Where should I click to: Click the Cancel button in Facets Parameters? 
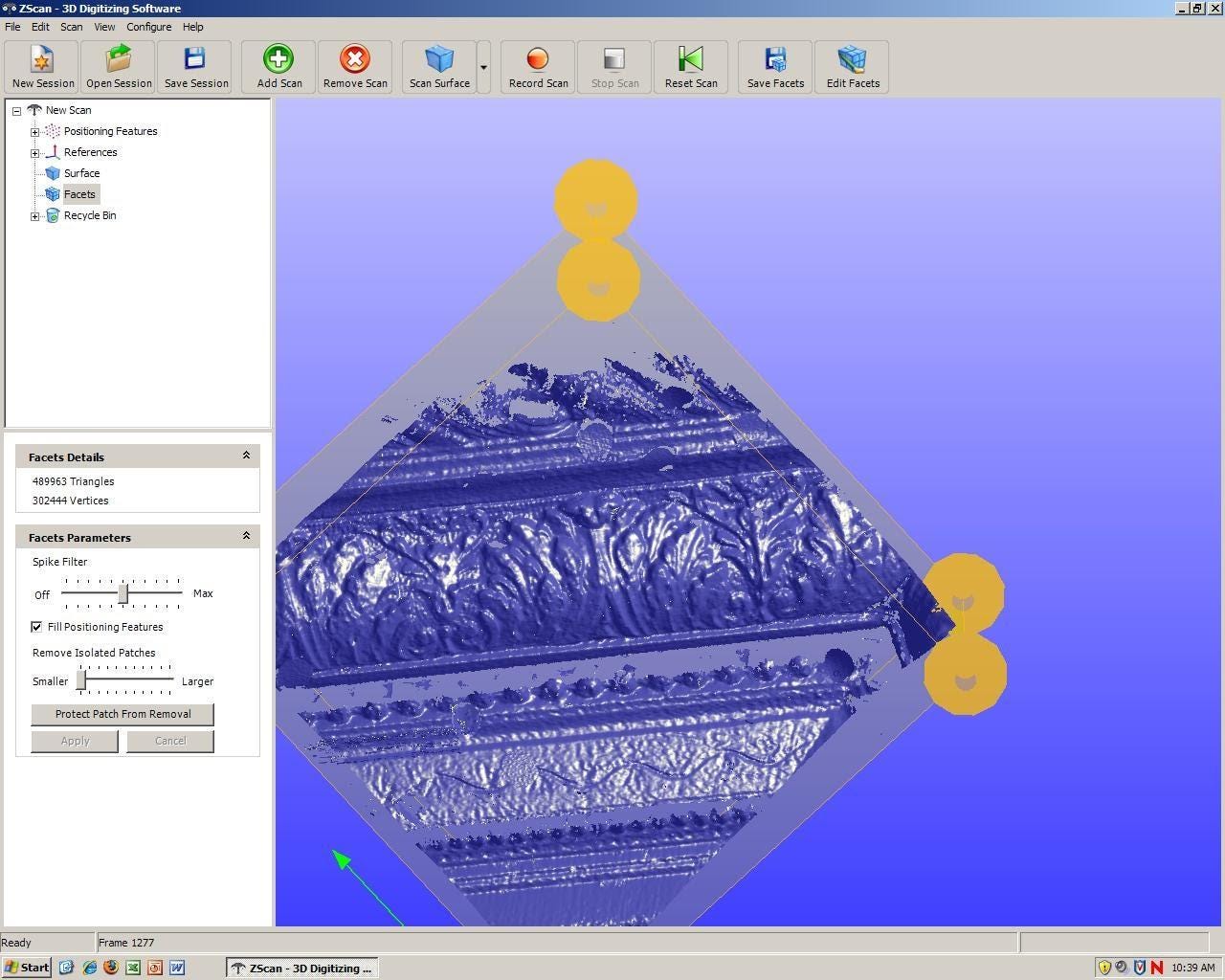170,741
